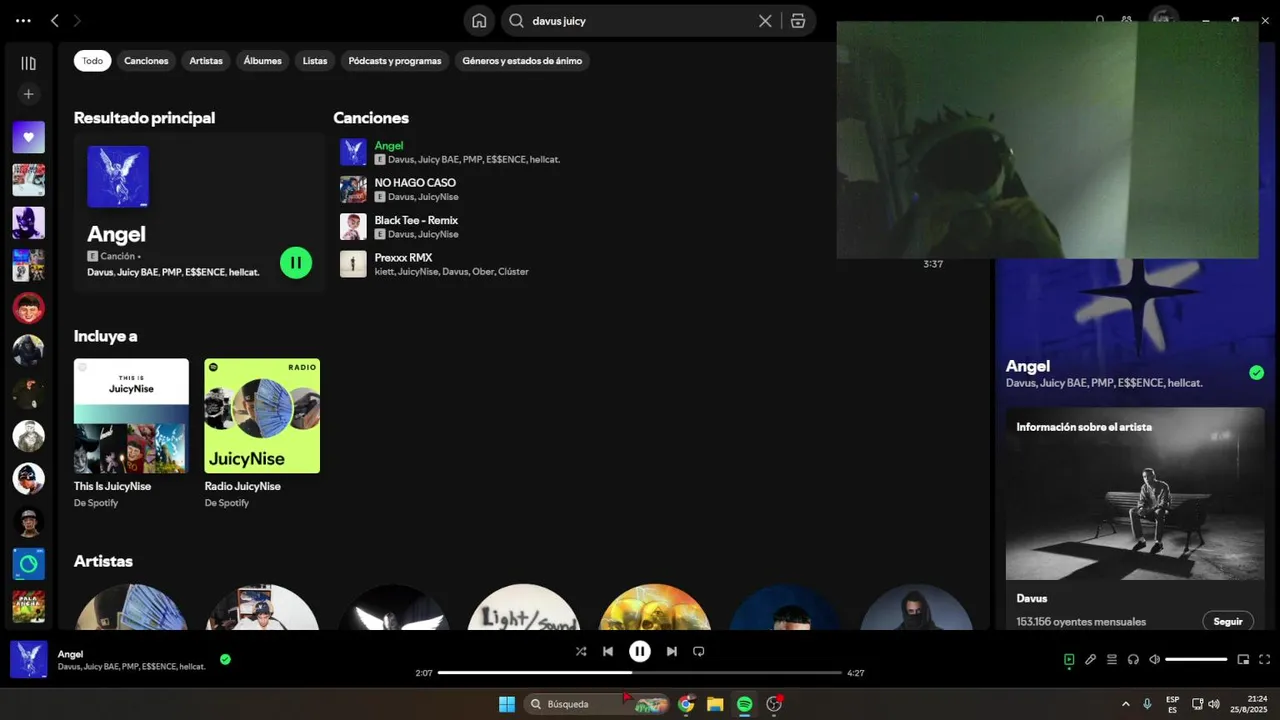Select the Canciones filter chip
This screenshot has width=1280, height=720.
[x=146, y=61]
